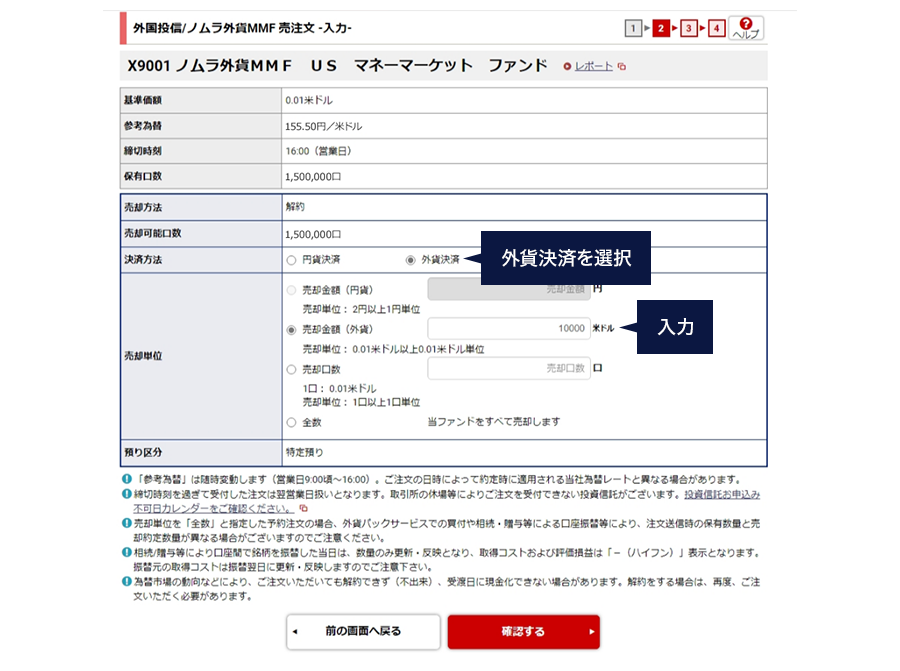Click step 3 indicator box
Viewport: 900px width, 671px height.
pos(688,28)
